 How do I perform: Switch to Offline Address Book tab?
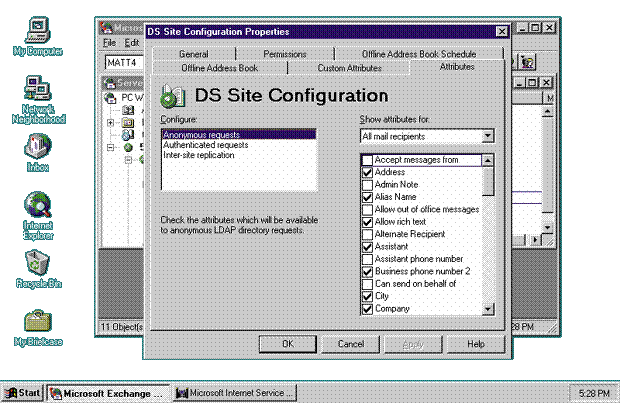pos(220,68)
